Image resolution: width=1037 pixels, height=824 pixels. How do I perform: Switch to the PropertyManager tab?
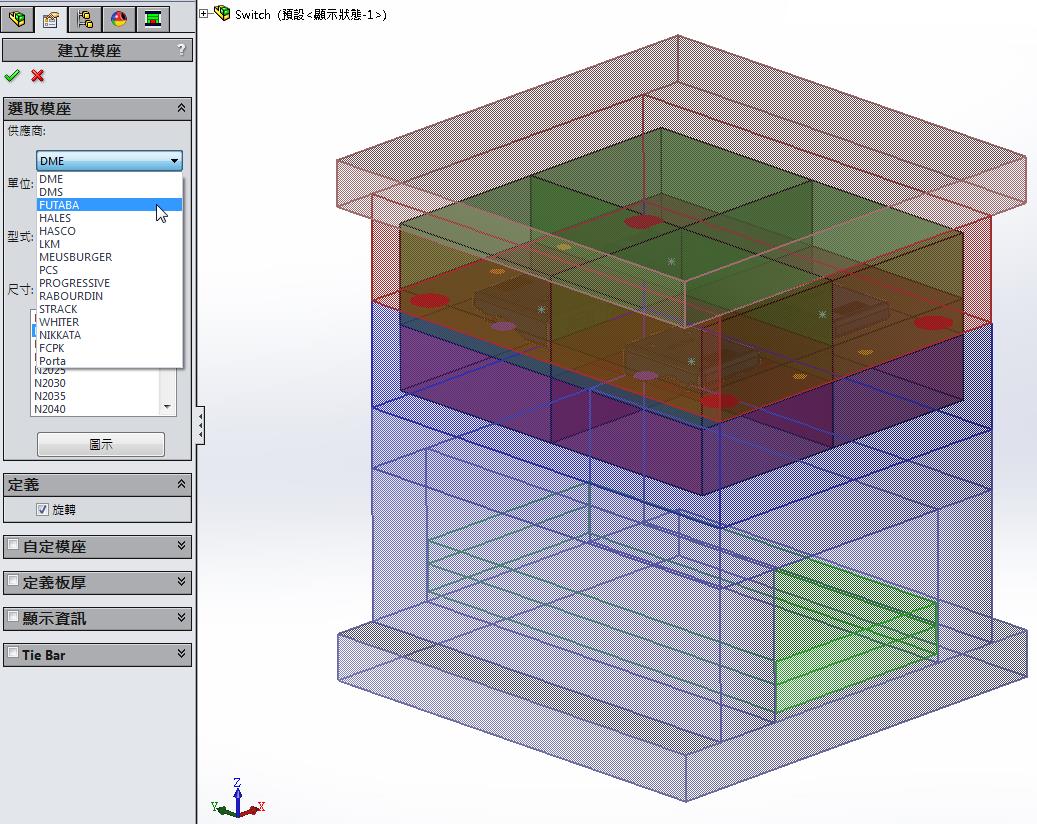coord(51,18)
